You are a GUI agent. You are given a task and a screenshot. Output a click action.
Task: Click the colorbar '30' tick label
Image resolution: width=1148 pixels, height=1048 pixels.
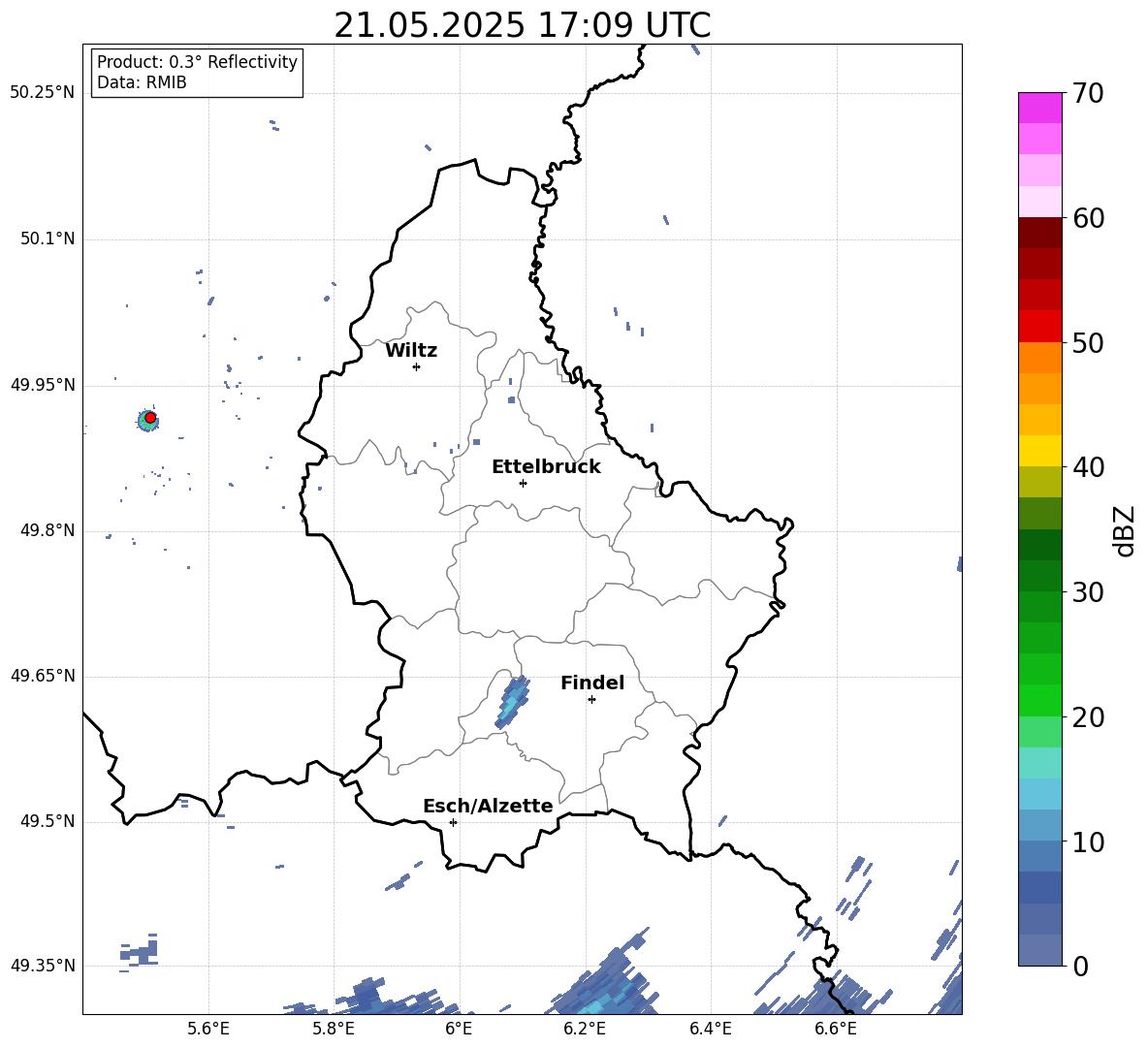(x=1088, y=592)
